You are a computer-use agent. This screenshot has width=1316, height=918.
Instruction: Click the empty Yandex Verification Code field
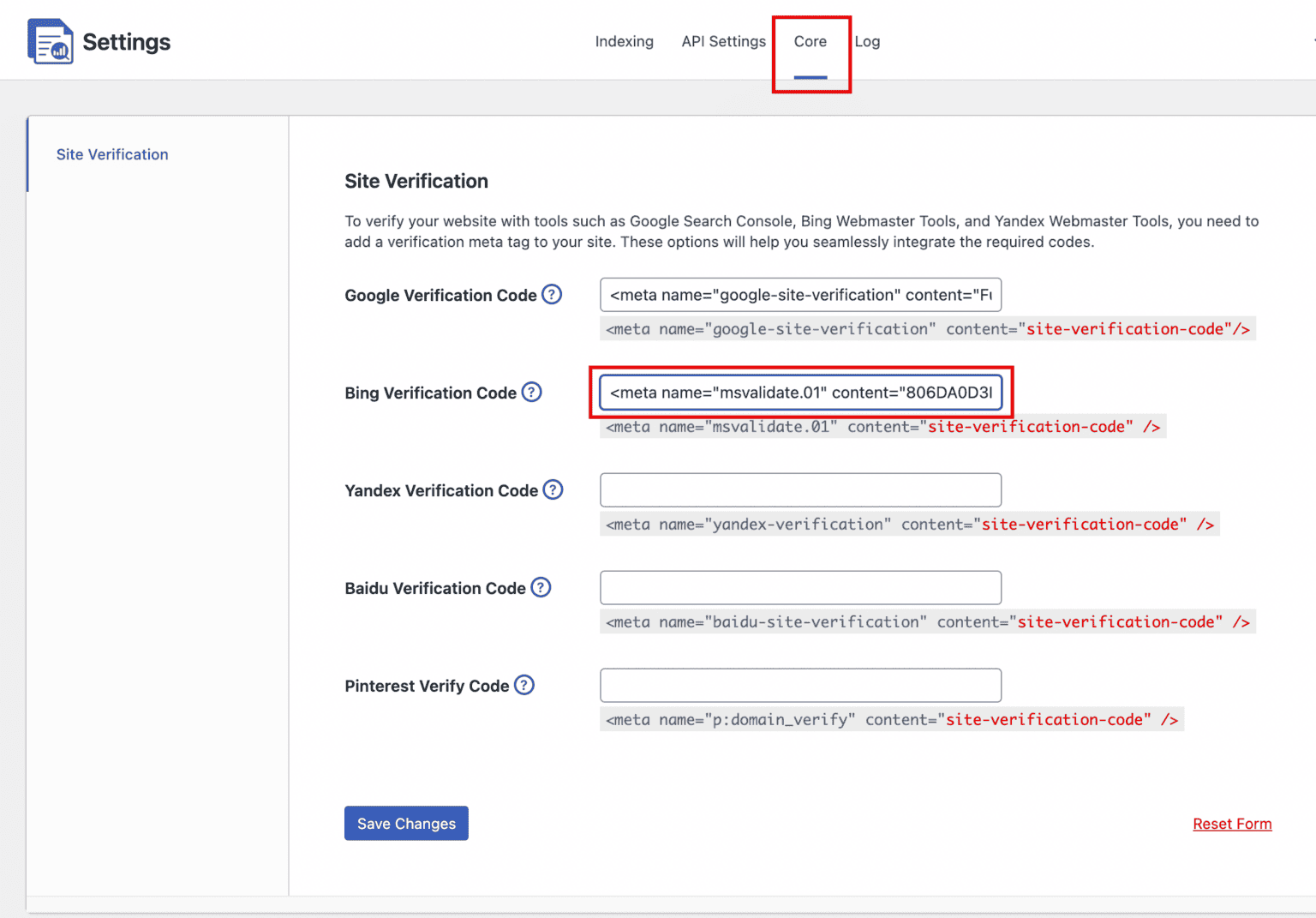click(x=800, y=489)
